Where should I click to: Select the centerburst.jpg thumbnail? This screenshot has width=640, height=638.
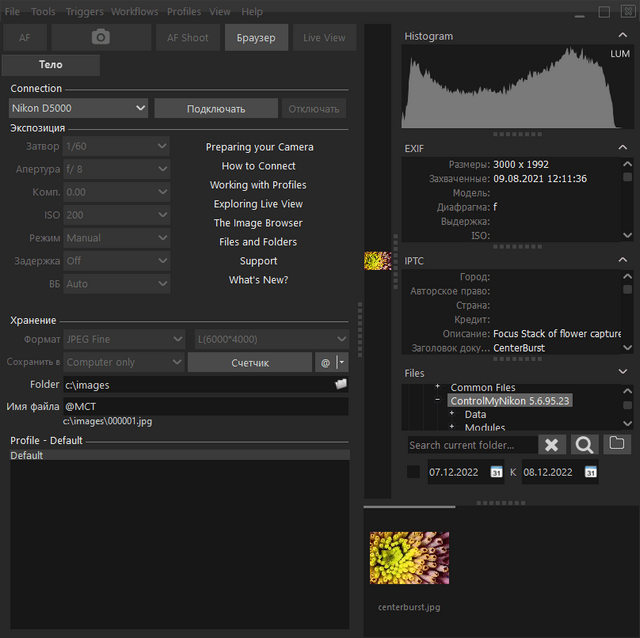[409, 558]
